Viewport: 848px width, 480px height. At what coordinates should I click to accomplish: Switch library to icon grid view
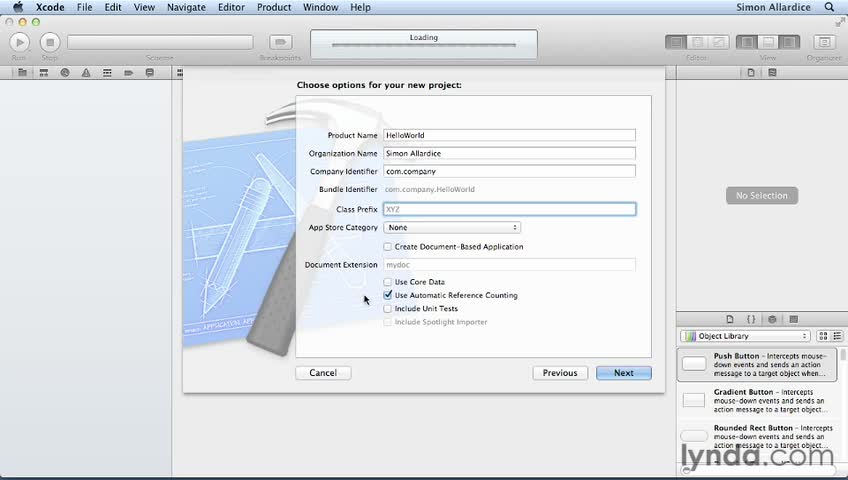pos(823,336)
